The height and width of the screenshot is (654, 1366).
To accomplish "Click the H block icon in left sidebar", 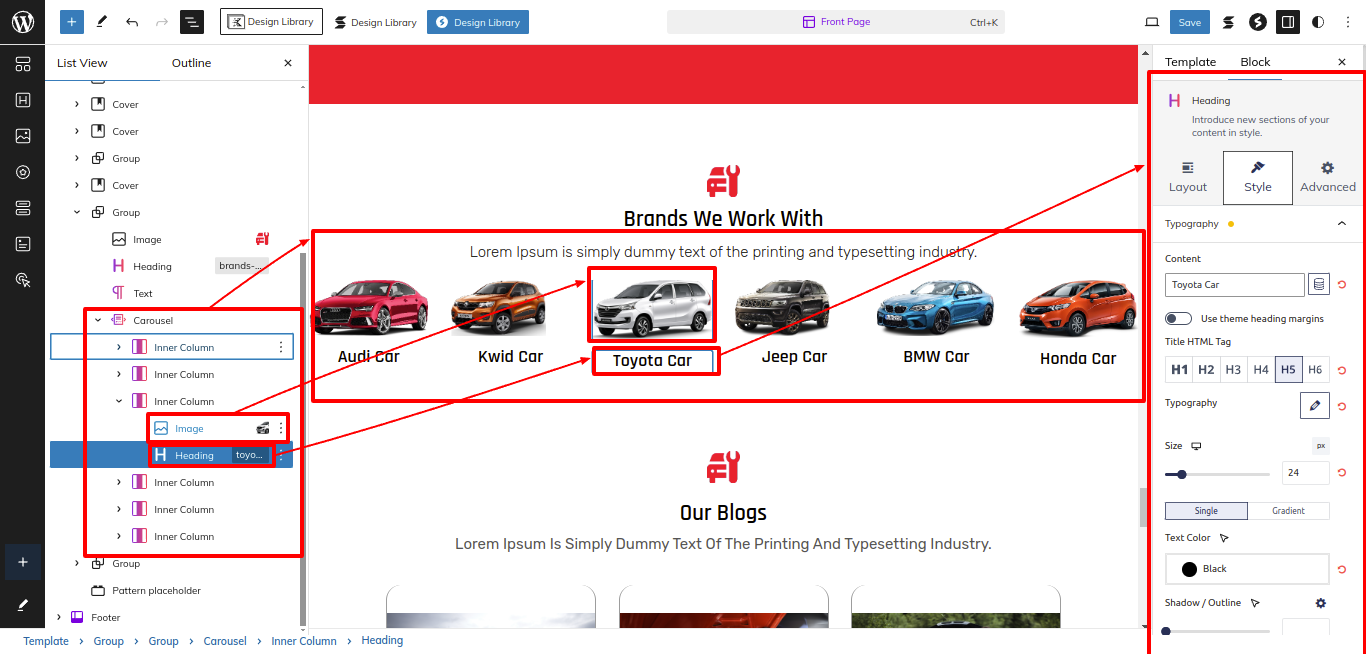I will click(x=22, y=100).
